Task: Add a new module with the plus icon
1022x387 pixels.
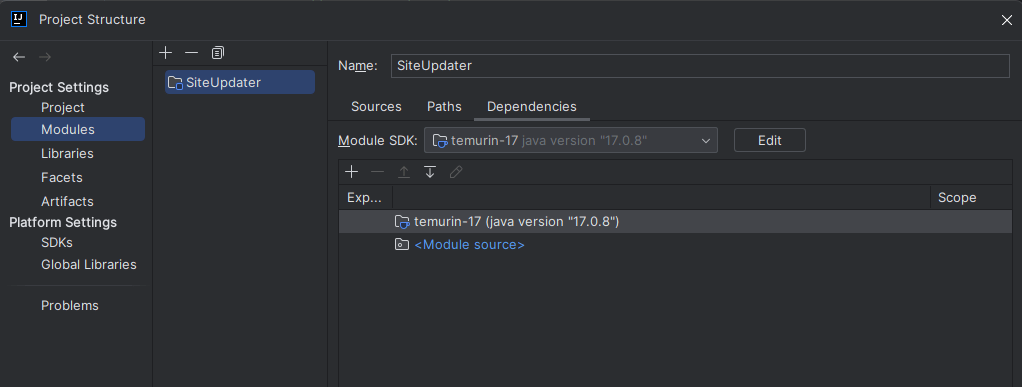Action: click(x=166, y=52)
